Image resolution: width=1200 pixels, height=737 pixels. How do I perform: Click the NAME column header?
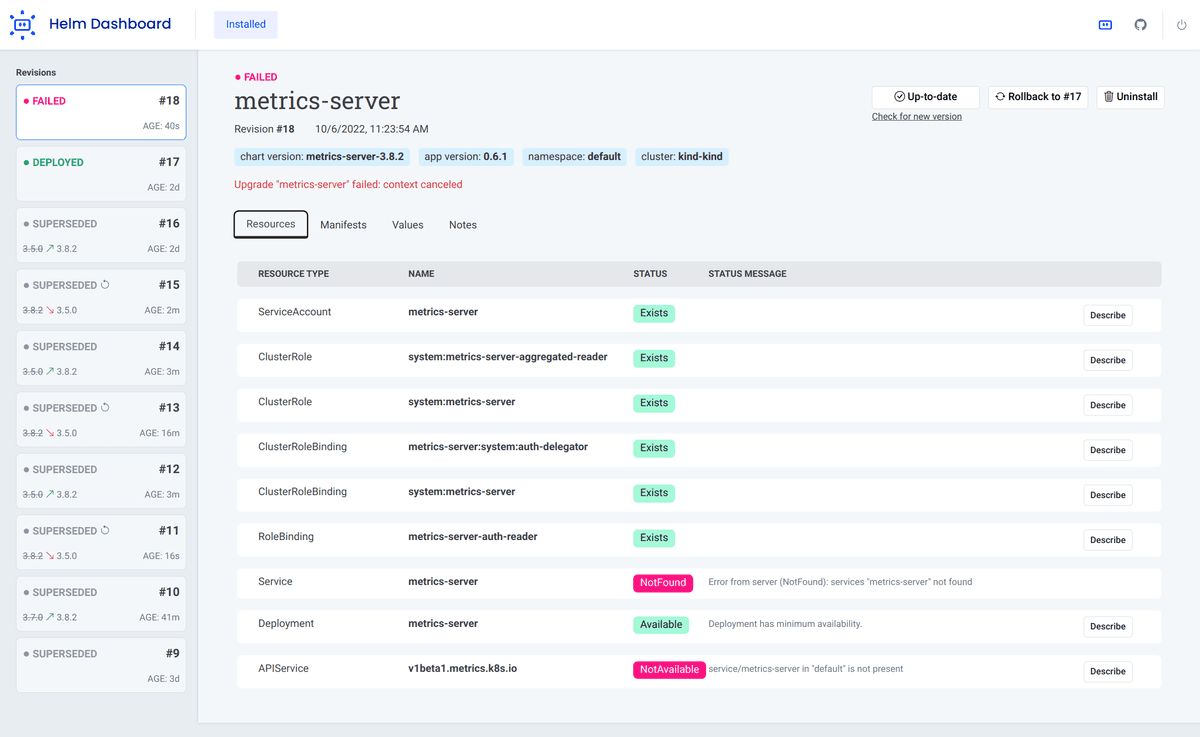click(421, 274)
